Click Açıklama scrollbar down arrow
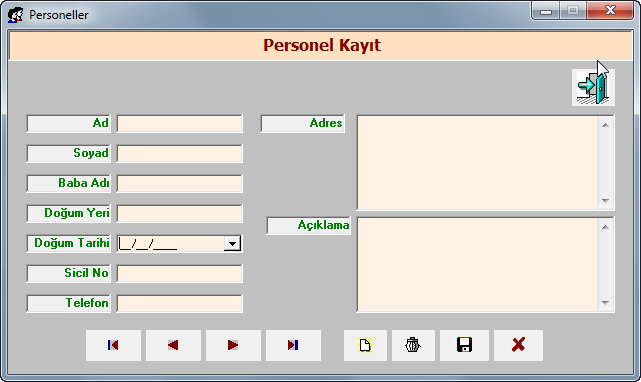This screenshot has height=382, width=641. click(605, 303)
